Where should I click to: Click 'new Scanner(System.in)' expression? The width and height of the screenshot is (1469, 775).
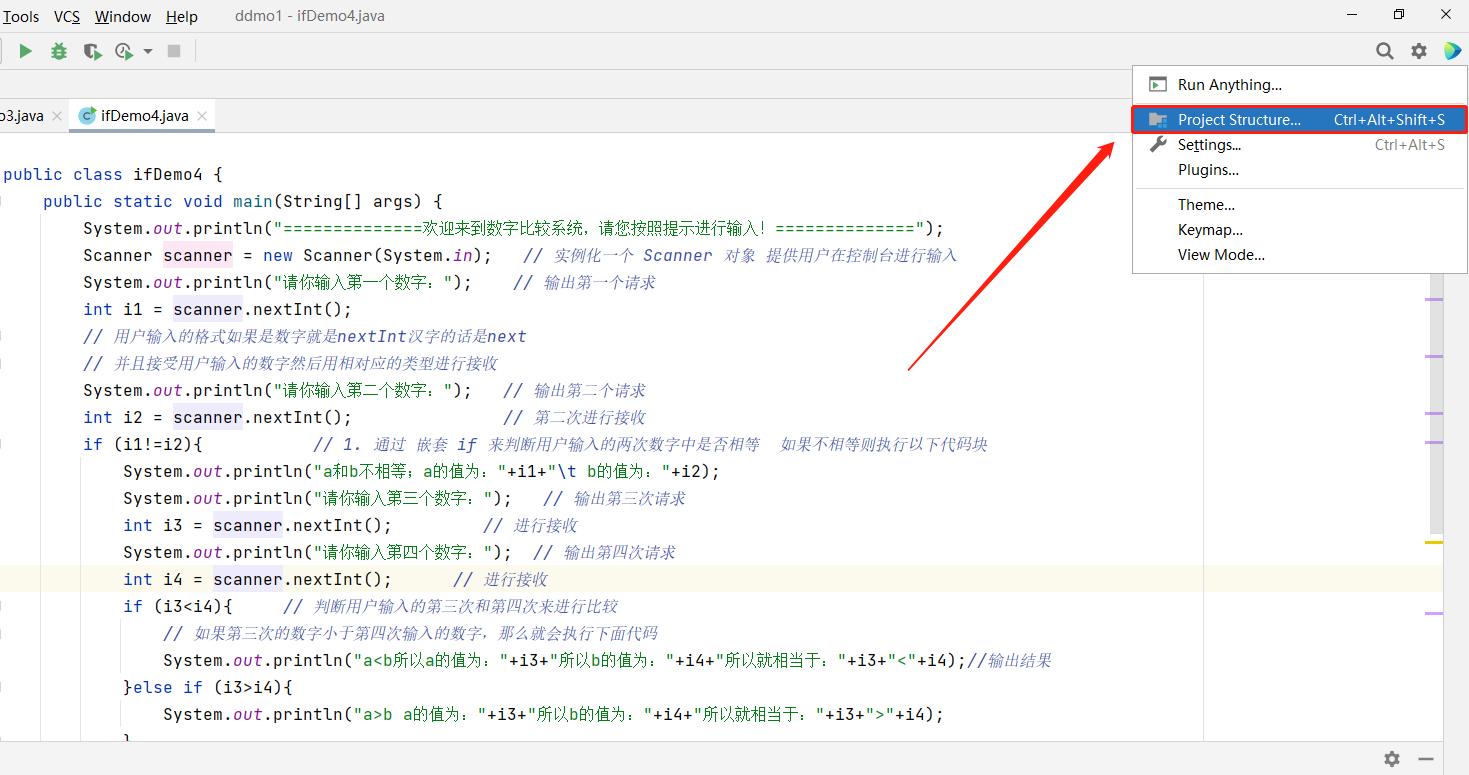[x=373, y=255]
